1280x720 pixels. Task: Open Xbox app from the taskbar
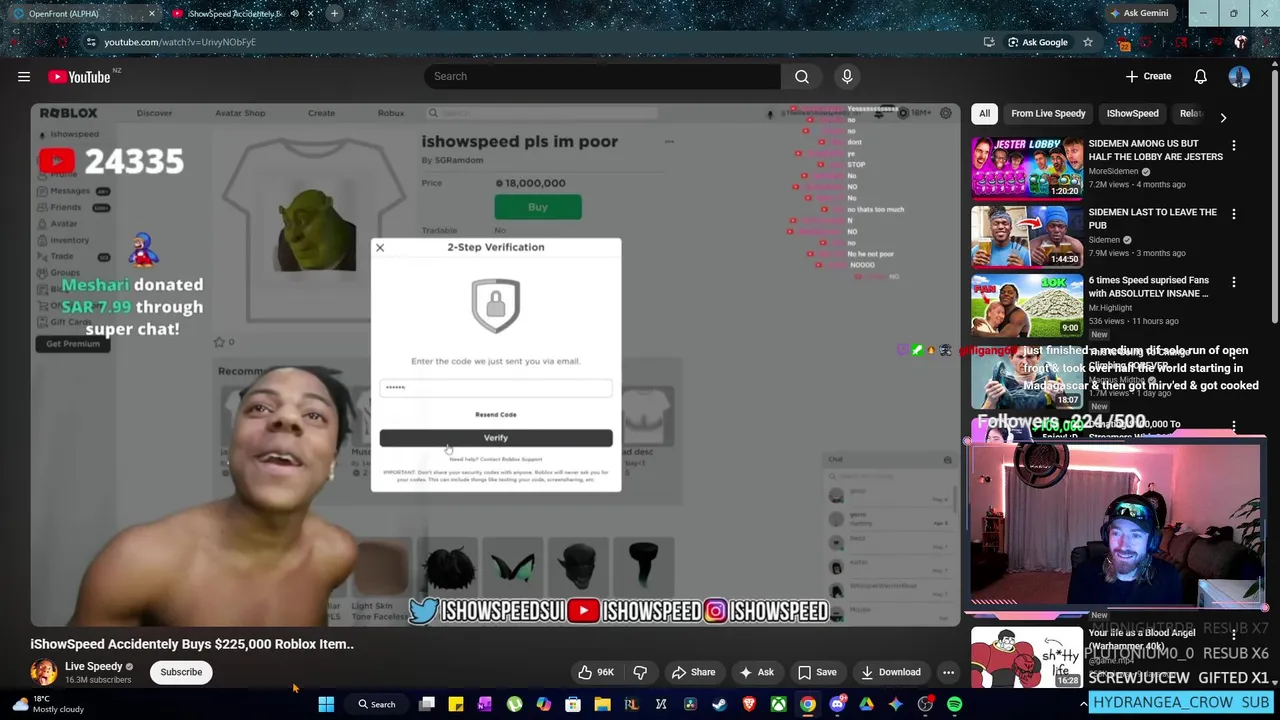[778, 705]
